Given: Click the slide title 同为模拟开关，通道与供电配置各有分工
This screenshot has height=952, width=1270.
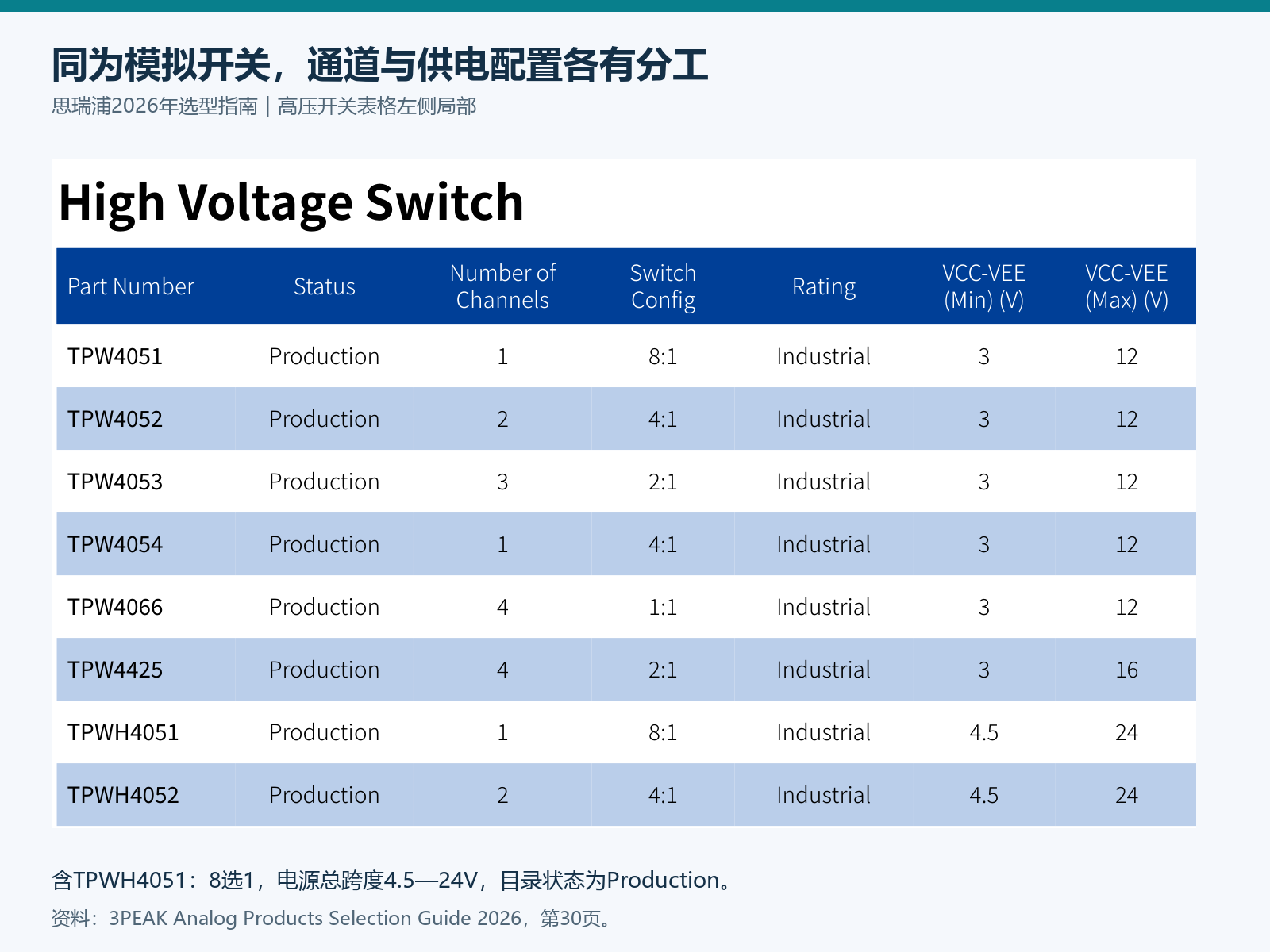Looking at the screenshot, I should tap(379, 65).
